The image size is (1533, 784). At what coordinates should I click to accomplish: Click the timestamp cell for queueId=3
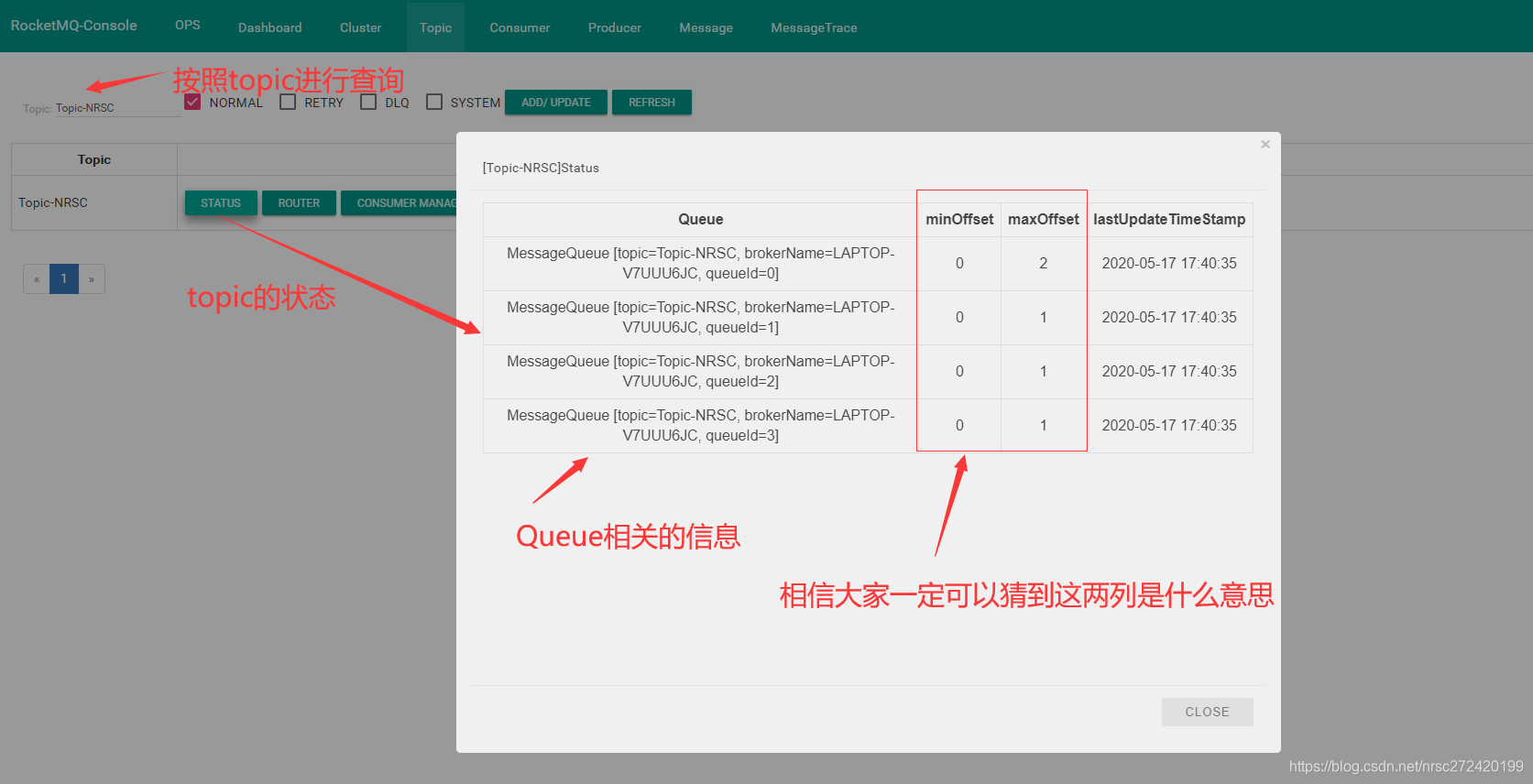[1169, 425]
